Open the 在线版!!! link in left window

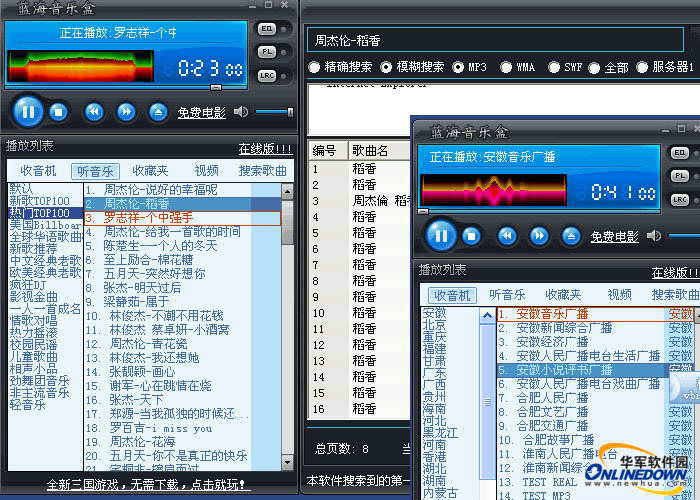pyautogui.click(x=265, y=149)
